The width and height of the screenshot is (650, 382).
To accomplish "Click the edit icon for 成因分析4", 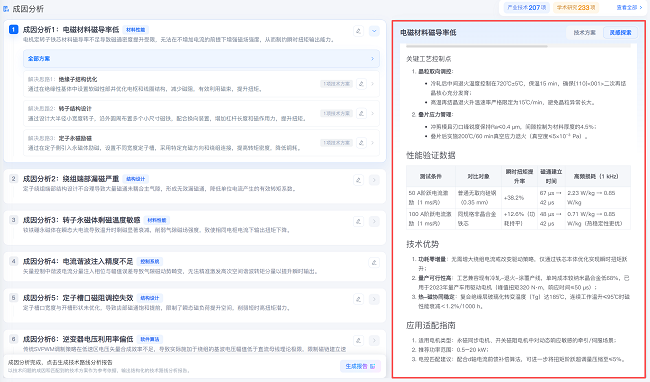I will coord(374,262).
